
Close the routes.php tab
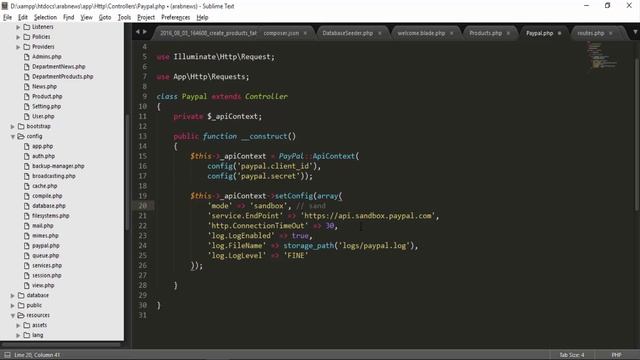(x=611, y=33)
